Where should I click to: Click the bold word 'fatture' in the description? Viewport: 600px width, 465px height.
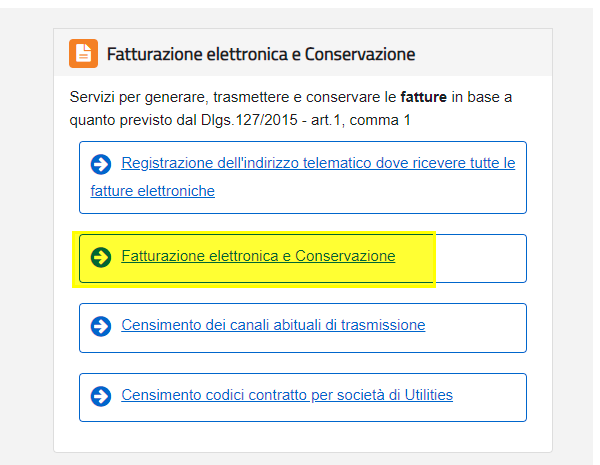coord(424,97)
